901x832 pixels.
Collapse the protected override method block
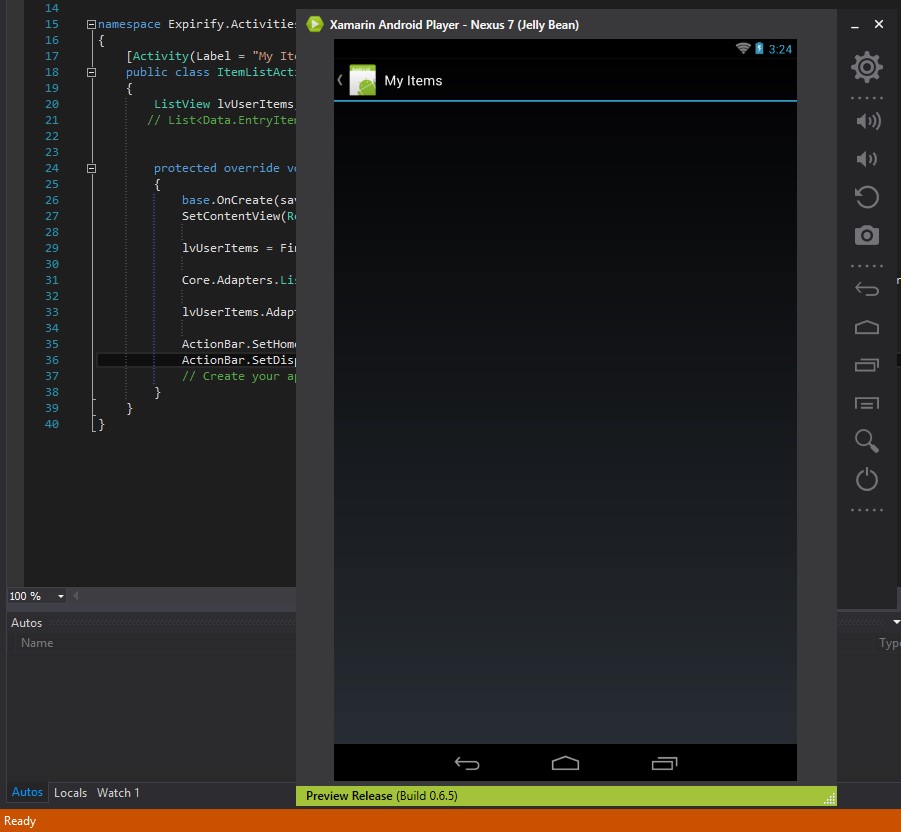tap(91, 168)
